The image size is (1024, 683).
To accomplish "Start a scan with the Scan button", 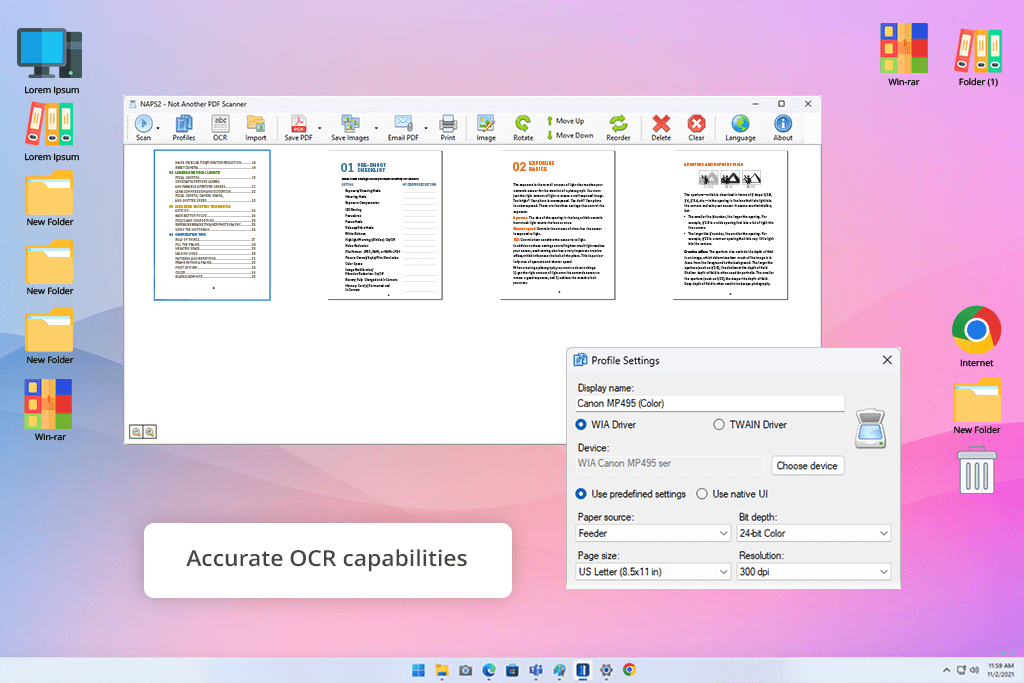I will (x=144, y=127).
